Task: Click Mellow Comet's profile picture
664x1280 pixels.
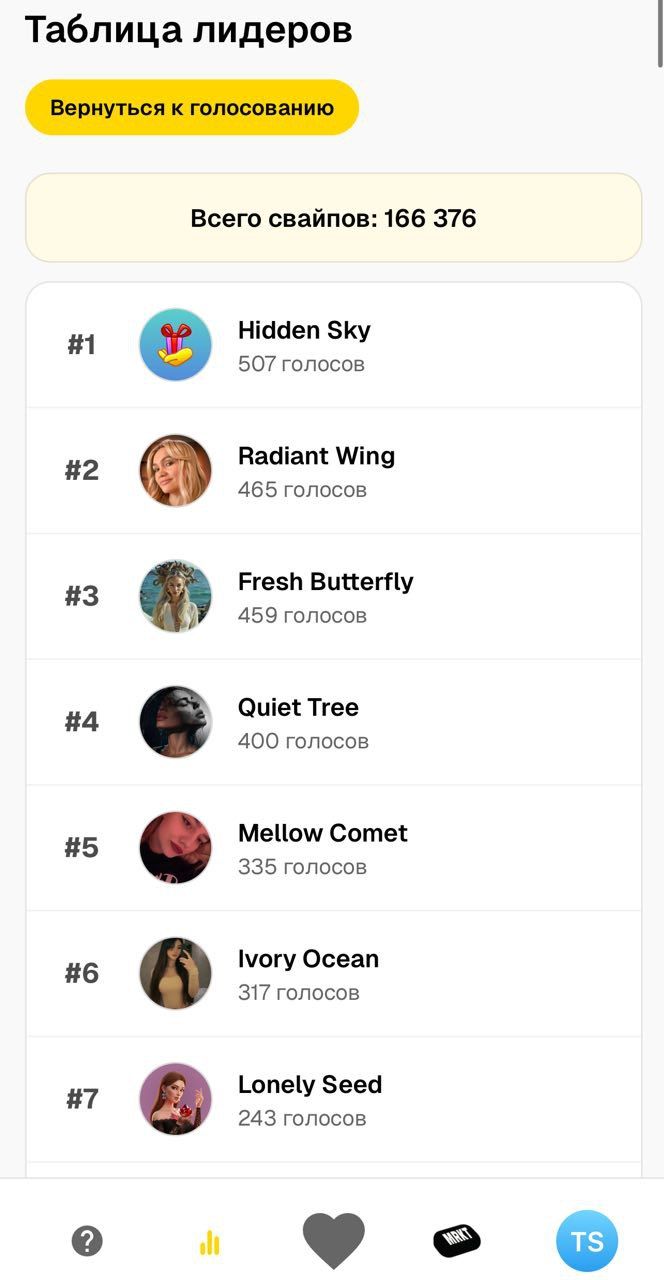Action: 175,847
